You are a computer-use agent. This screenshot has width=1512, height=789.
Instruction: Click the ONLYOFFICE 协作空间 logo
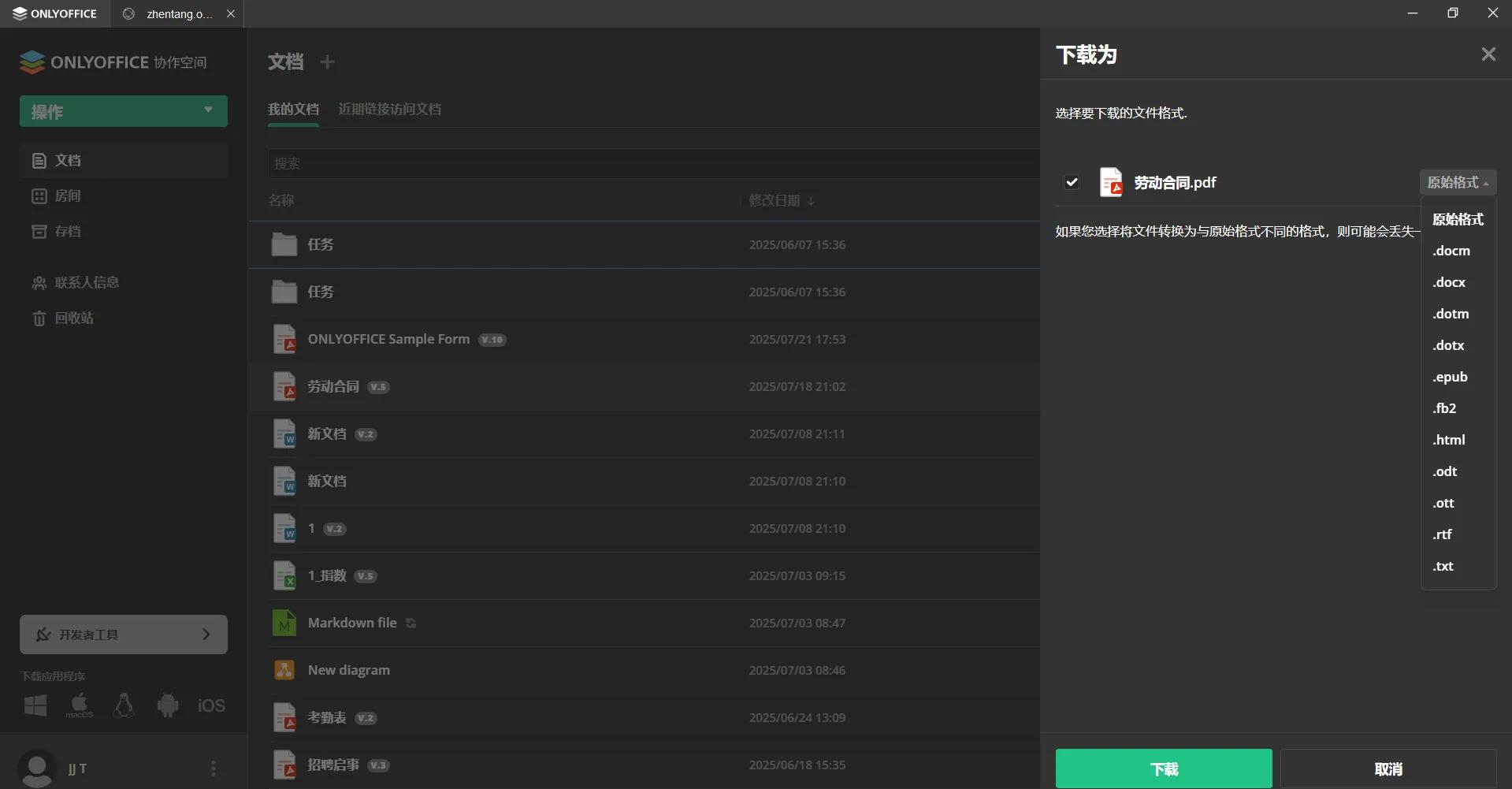pos(113,62)
